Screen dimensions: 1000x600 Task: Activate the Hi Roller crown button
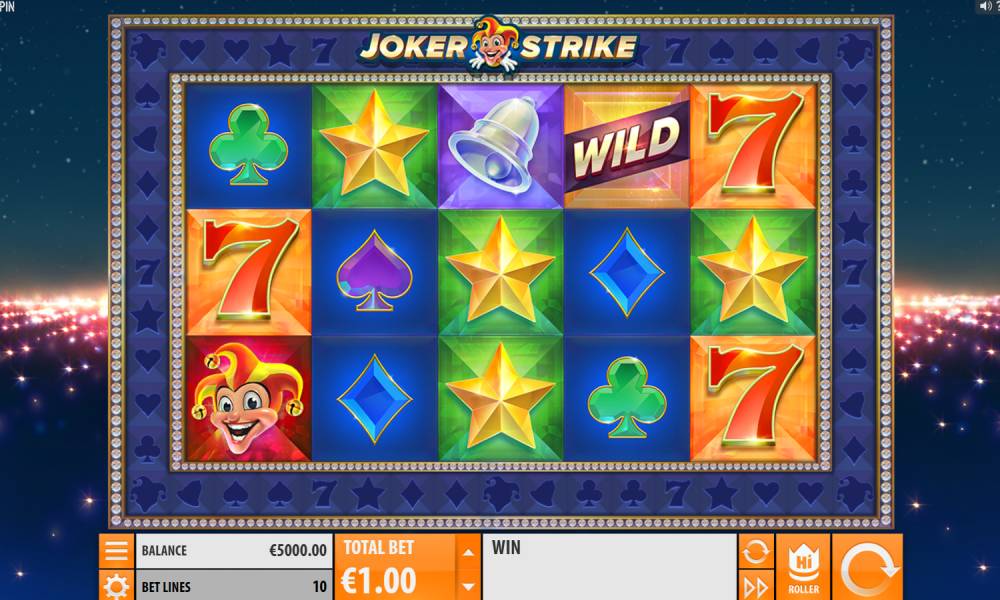[803, 567]
